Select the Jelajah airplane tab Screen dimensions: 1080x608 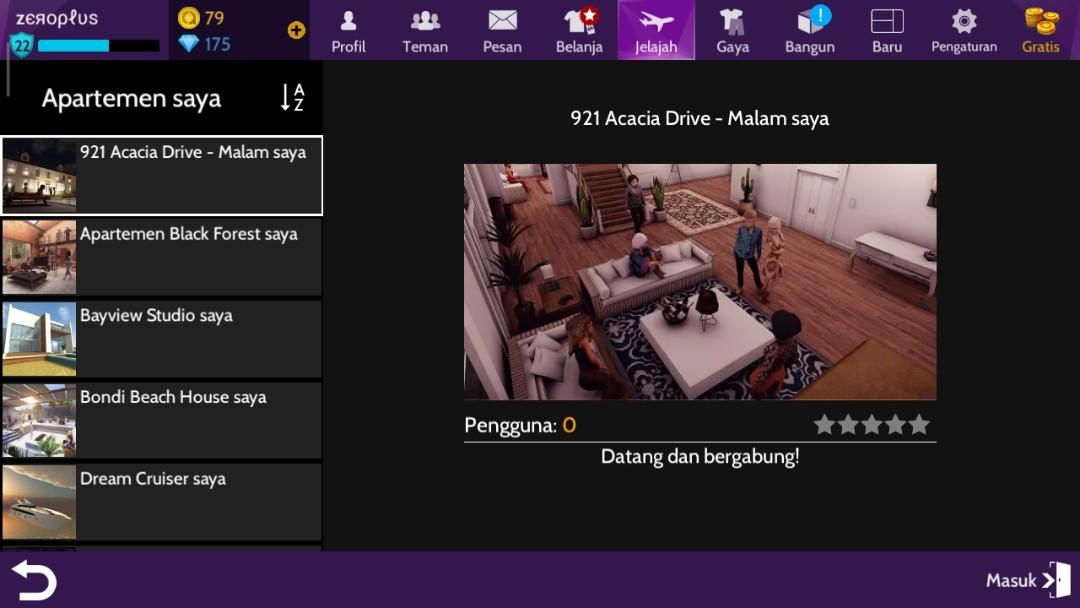click(656, 30)
